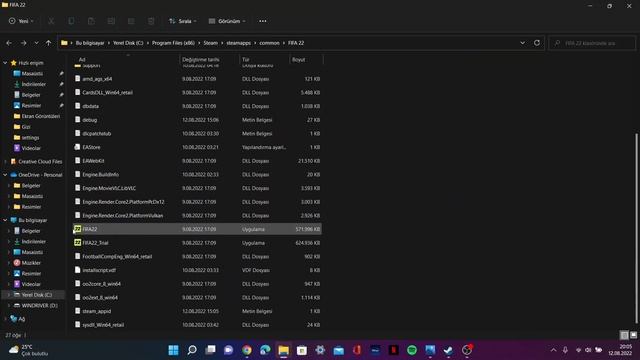Screen dimensions: 640x360
Task: Collapse OneDrive - Personal tree node
Action: (5, 175)
